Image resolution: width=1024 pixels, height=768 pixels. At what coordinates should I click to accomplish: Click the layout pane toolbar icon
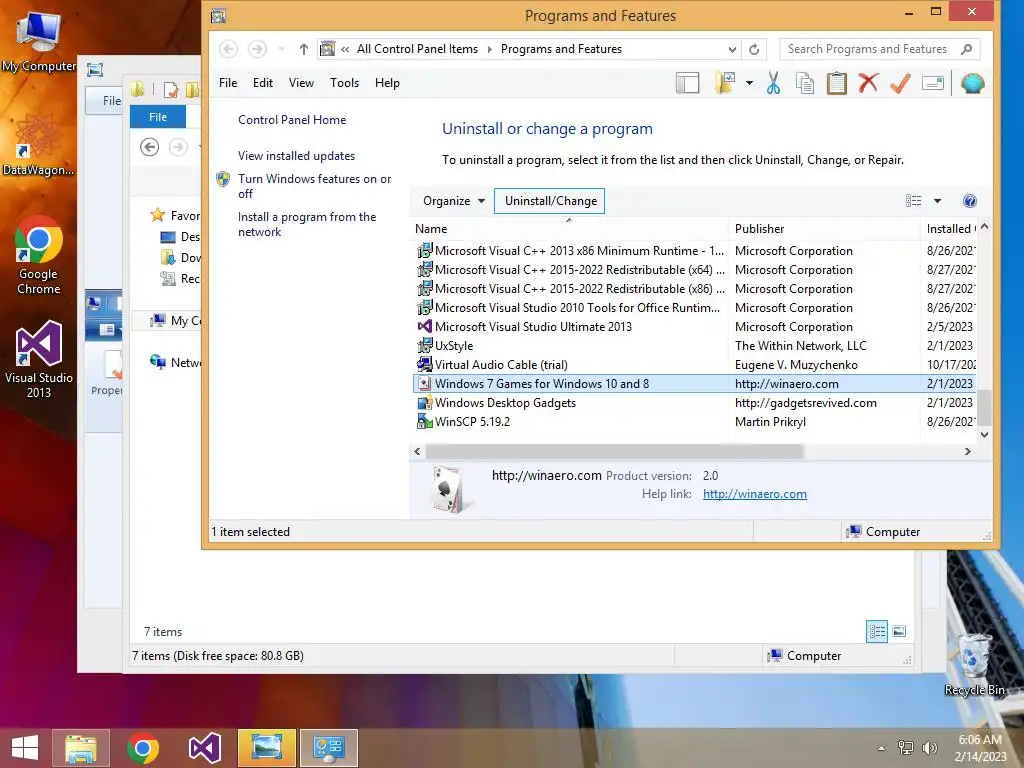click(687, 84)
